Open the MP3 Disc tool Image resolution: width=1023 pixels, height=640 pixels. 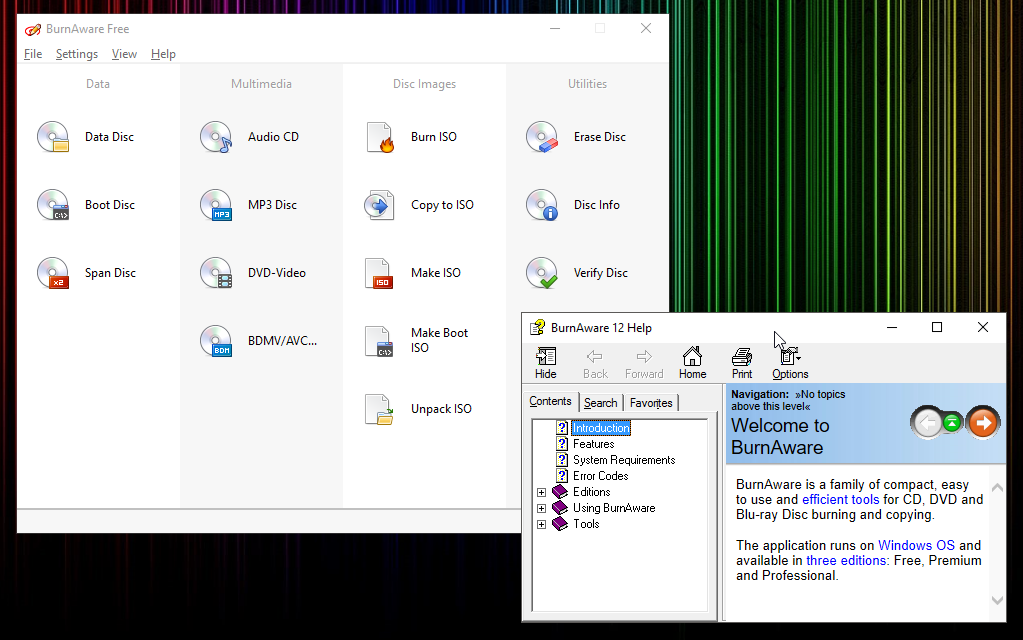pyautogui.click(x=249, y=205)
